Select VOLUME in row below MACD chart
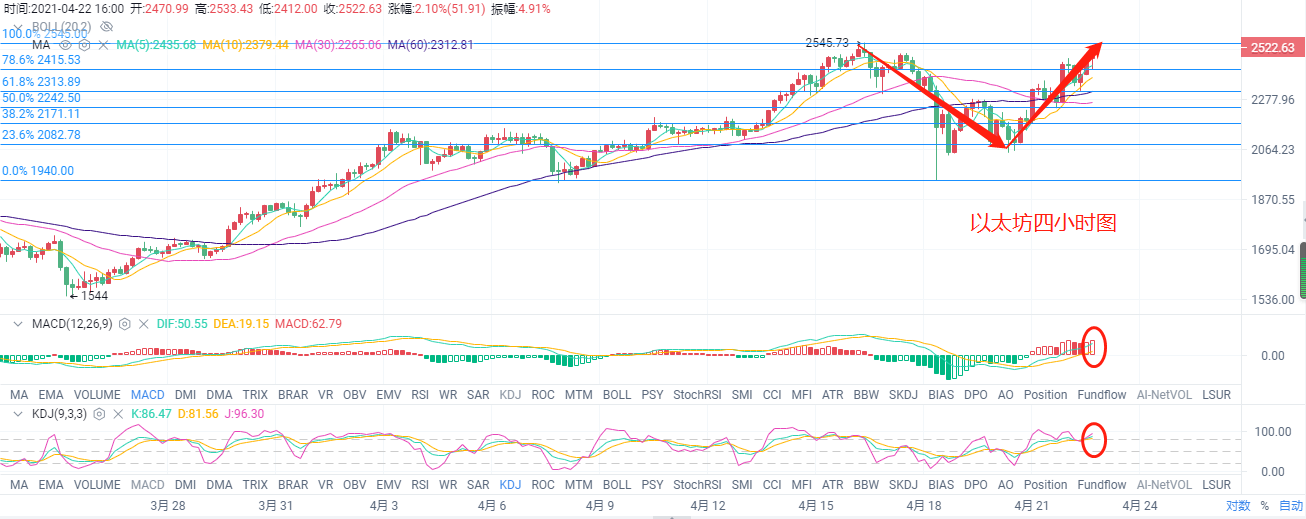1306x519 pixels. tap(97, 395)
